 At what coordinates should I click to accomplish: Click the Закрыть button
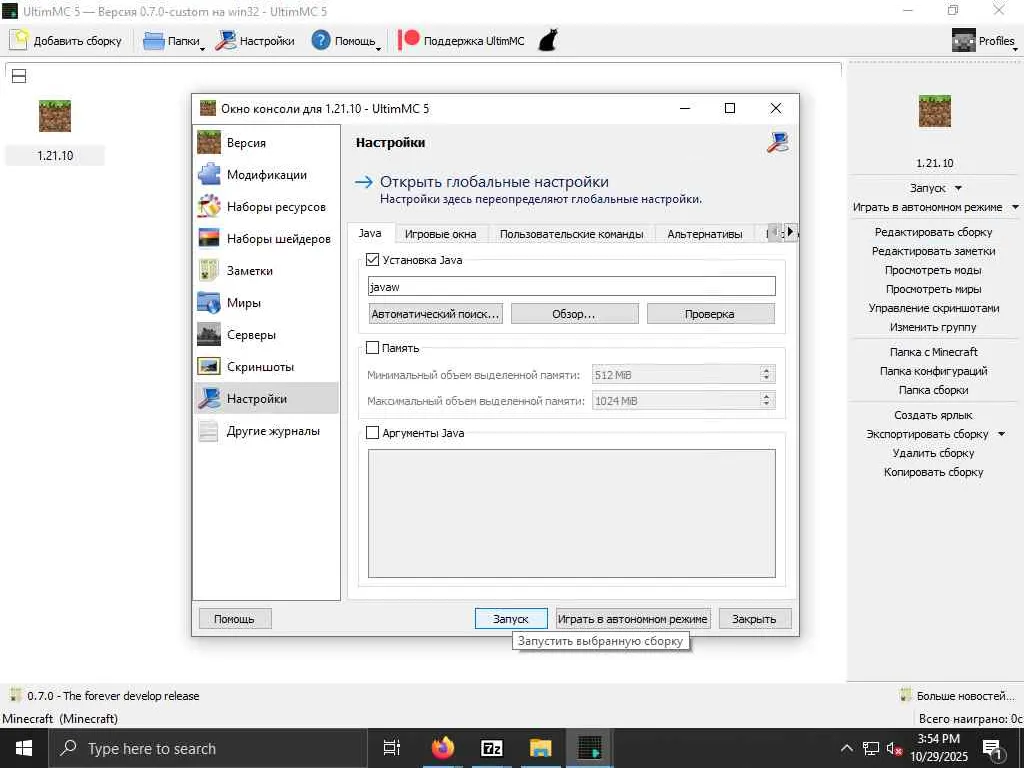[755, 618]
